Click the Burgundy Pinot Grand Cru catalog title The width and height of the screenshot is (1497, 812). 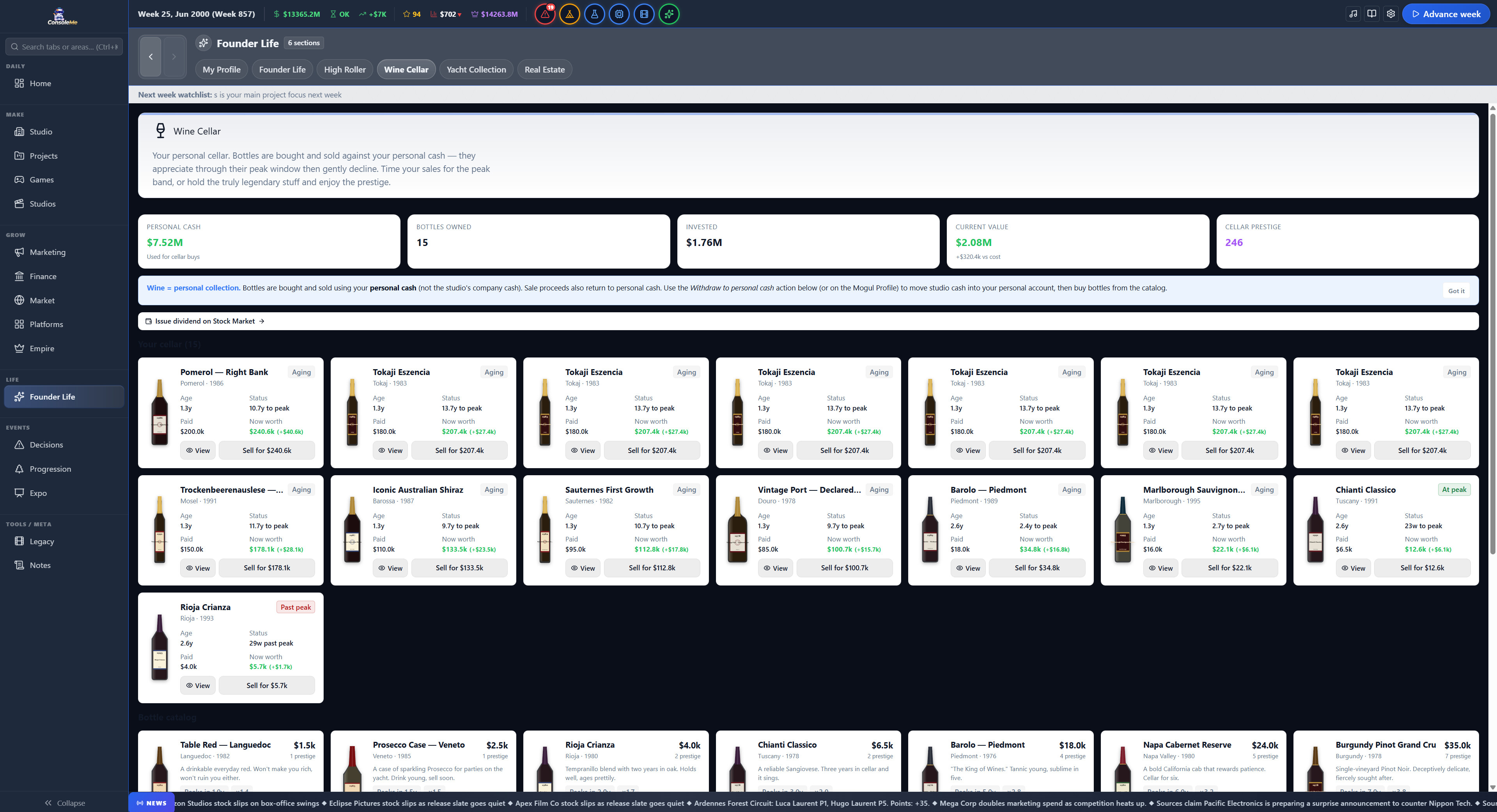(1385, 745)
